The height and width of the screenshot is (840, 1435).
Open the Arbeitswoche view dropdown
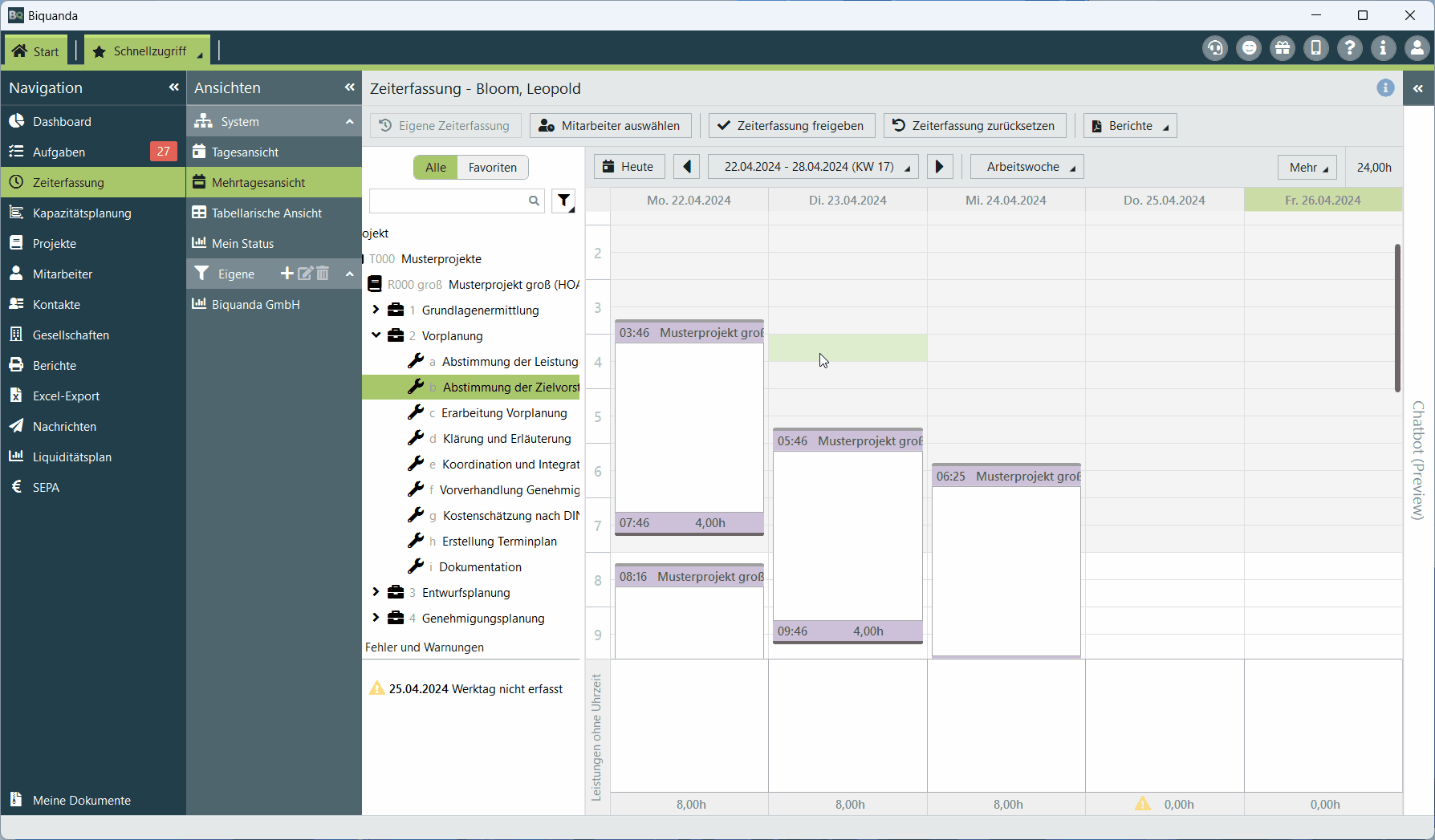(x=1027, y=167)
